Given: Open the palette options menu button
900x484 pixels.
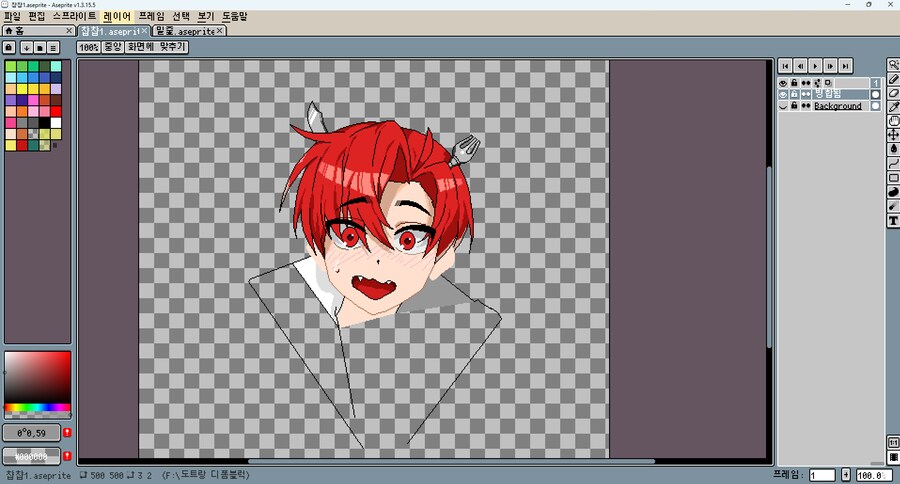Looking at the screenshot, I should point(53,47).
